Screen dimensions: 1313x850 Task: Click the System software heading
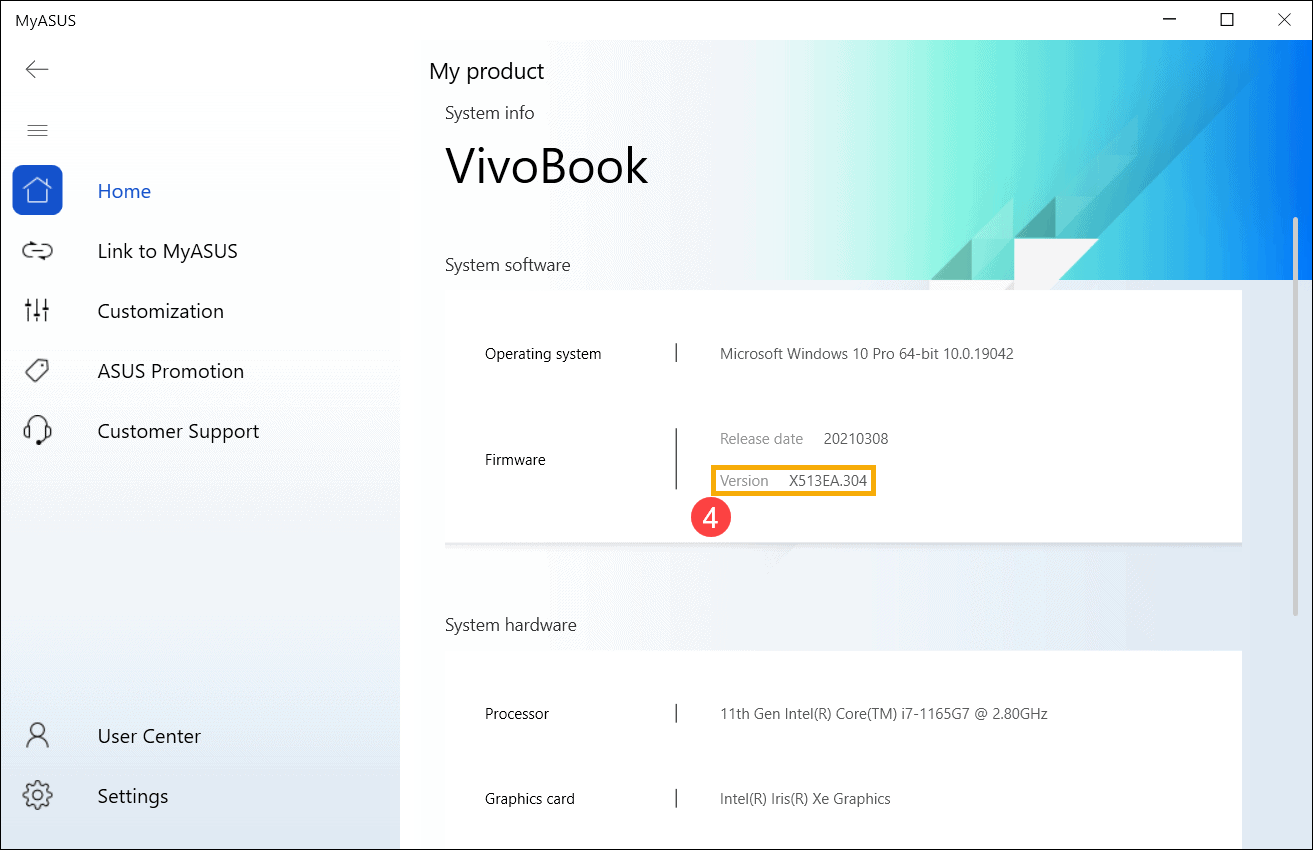tap(508, 265)
